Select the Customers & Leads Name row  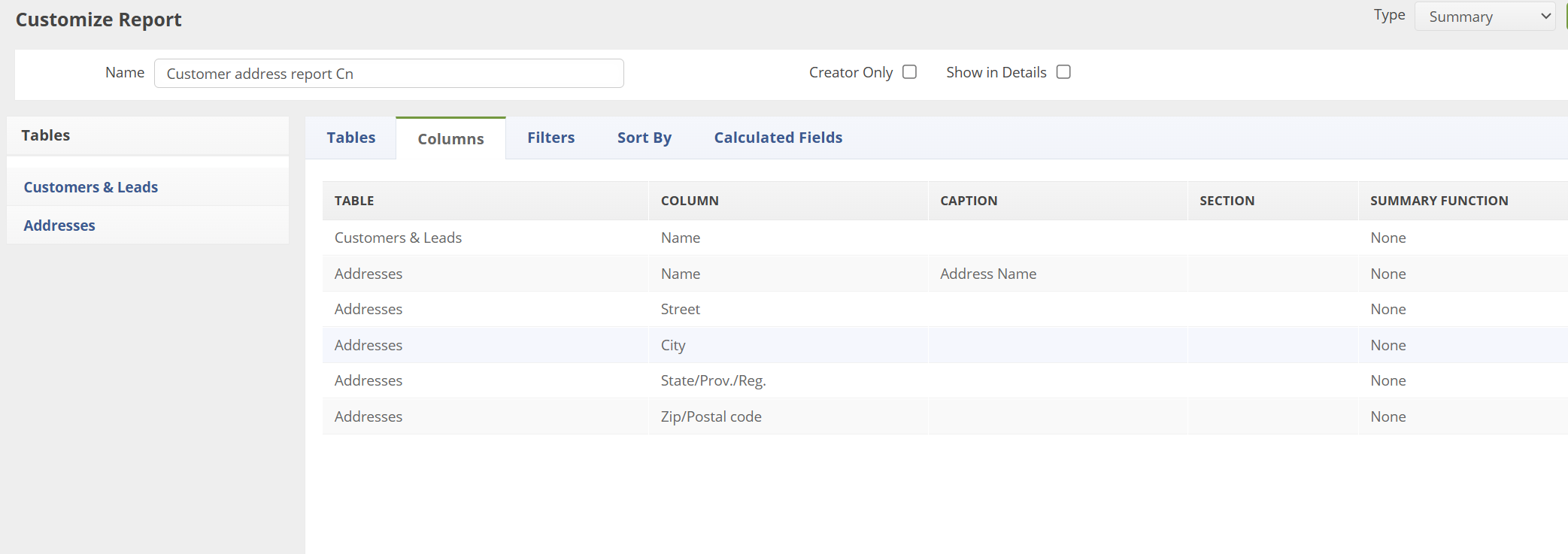pyautogui.click(x=681, y=238)
